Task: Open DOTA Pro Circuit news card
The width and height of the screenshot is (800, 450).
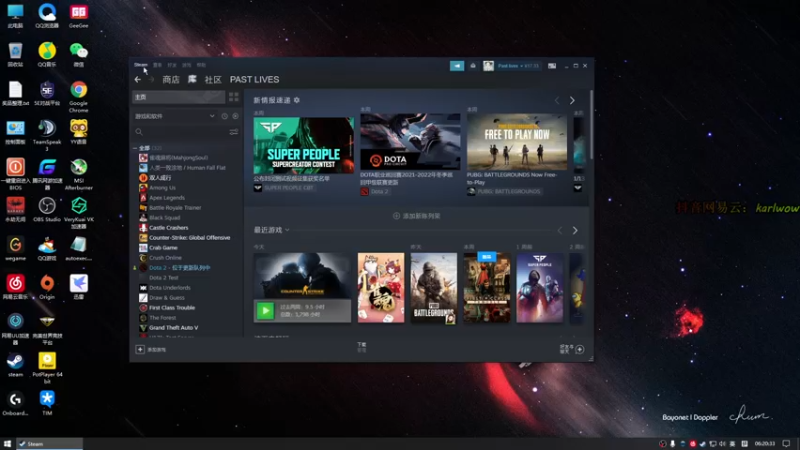Action: coord(410,141)
